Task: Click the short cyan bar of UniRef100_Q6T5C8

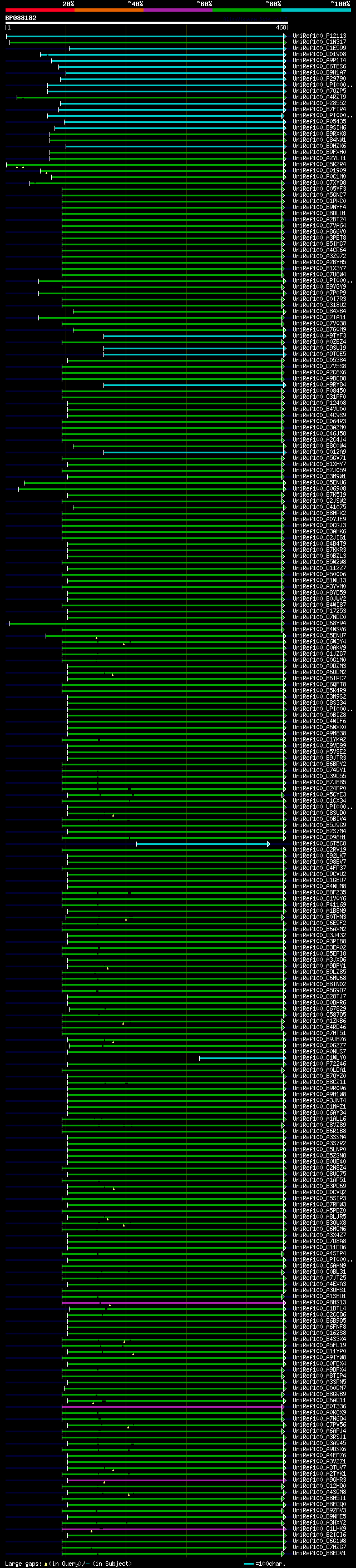Action: (203, 844)
